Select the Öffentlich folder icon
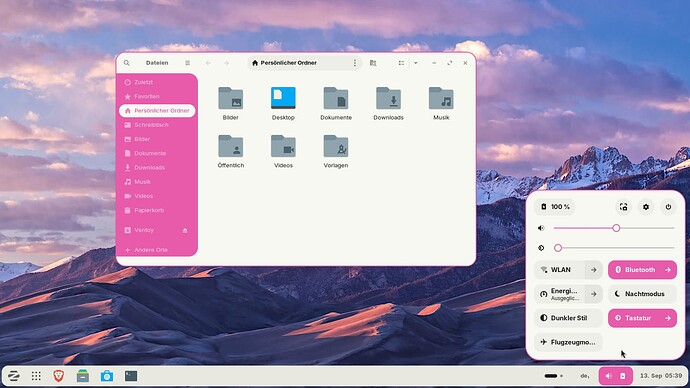Image resolution: width=690 pixels, height=388 pixels. click(231, 146)
